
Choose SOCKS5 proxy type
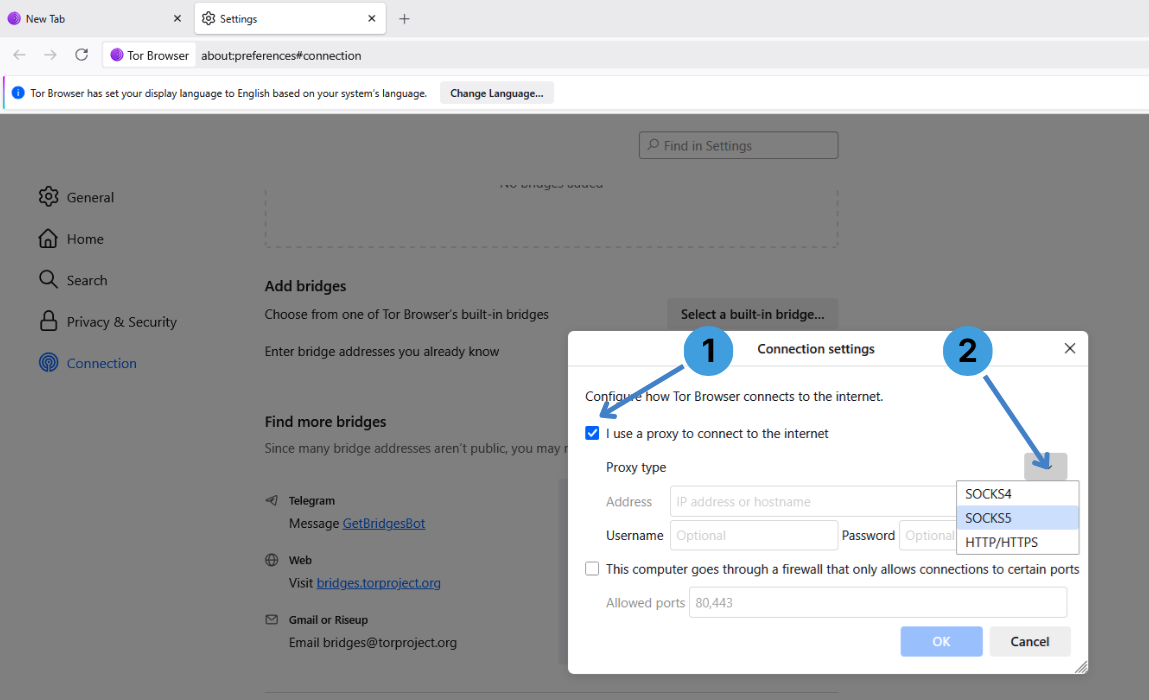(1017, 518)
